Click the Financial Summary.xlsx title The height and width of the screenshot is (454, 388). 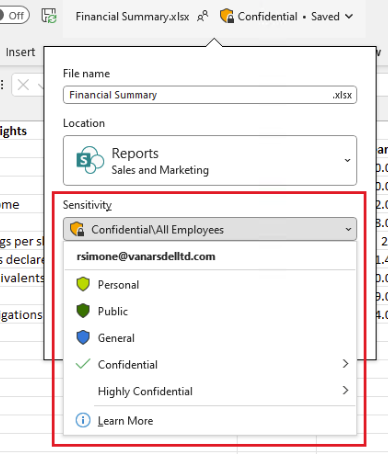tap(132, 16)
